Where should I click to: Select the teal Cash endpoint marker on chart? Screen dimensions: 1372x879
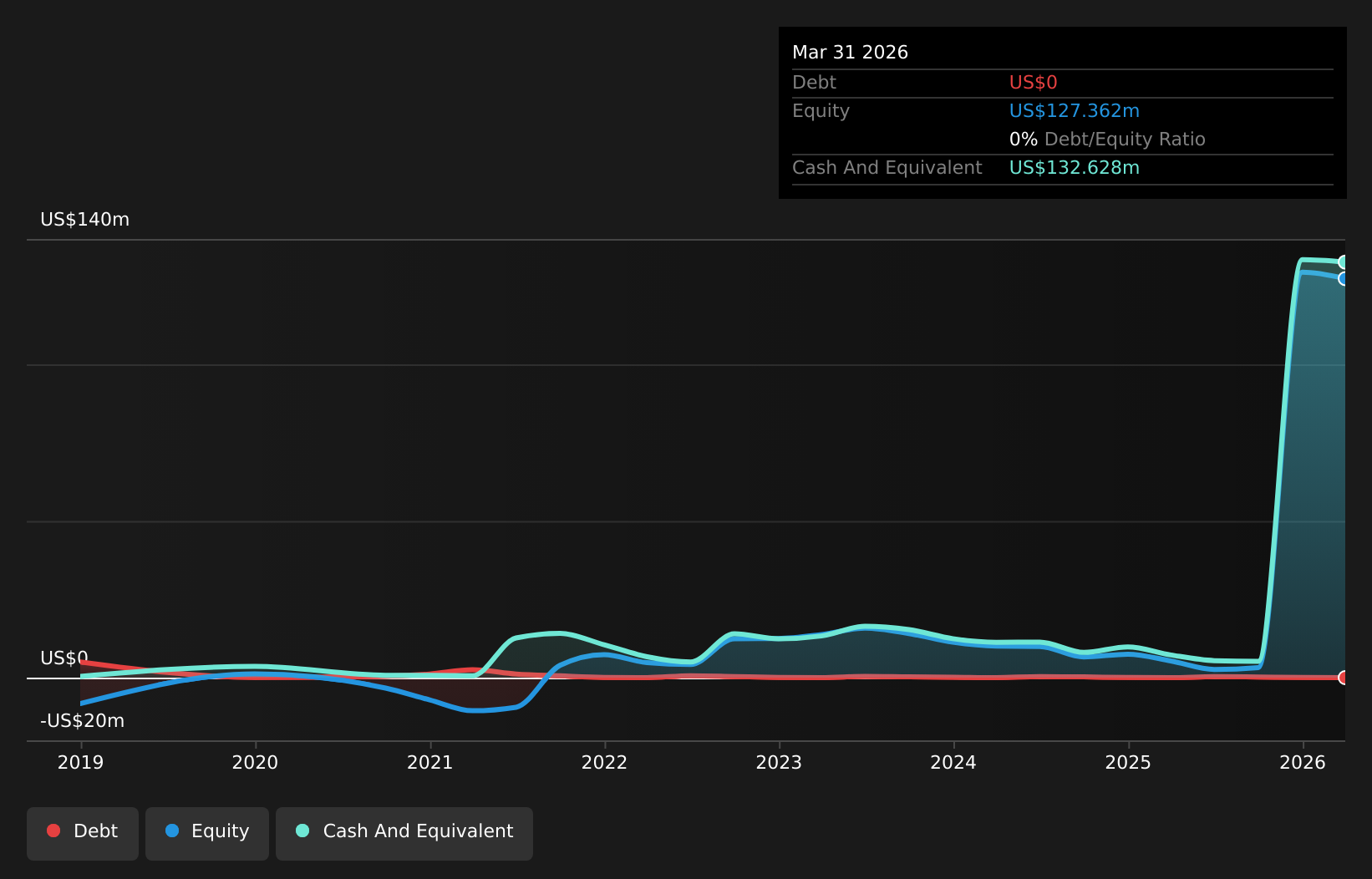(1344, 262)
